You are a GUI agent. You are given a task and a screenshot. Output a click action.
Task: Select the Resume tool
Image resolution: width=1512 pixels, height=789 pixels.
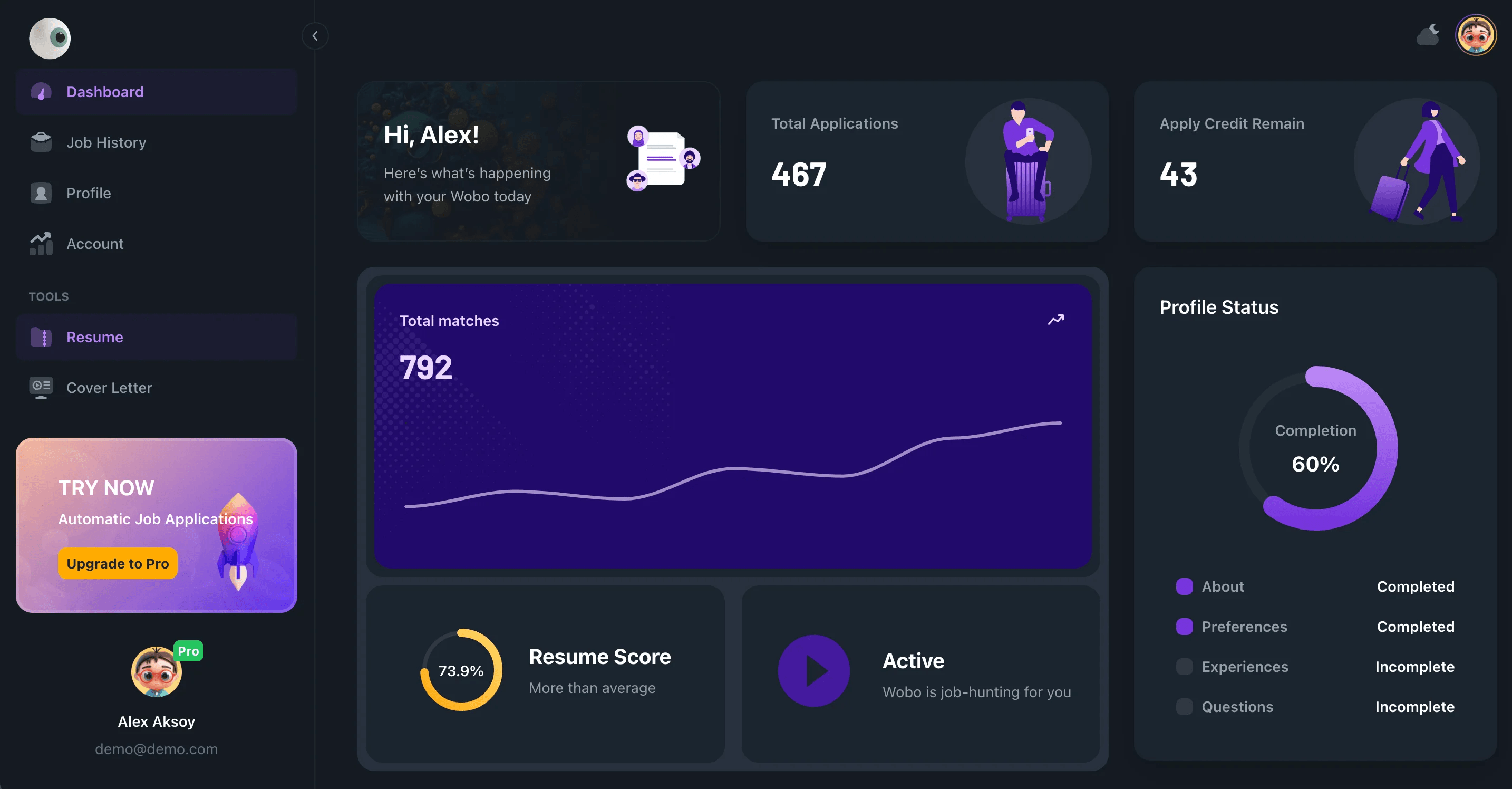157,337
